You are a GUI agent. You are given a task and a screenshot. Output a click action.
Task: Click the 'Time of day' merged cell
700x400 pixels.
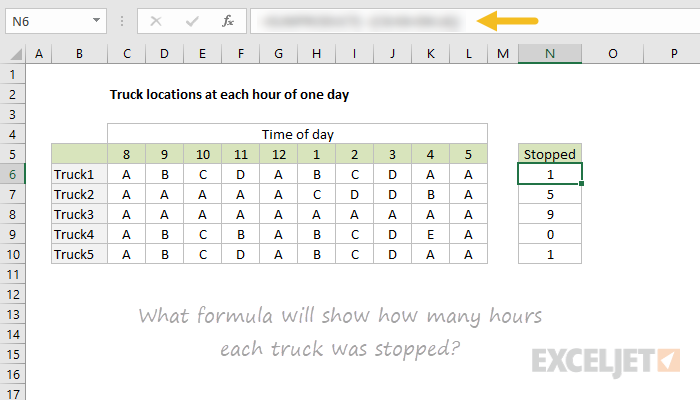297,134
